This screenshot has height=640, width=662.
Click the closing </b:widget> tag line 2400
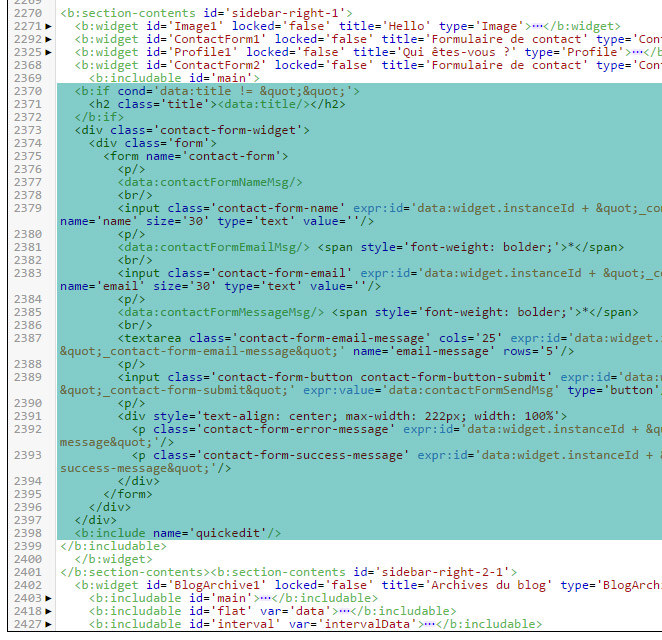coord(114,559)
